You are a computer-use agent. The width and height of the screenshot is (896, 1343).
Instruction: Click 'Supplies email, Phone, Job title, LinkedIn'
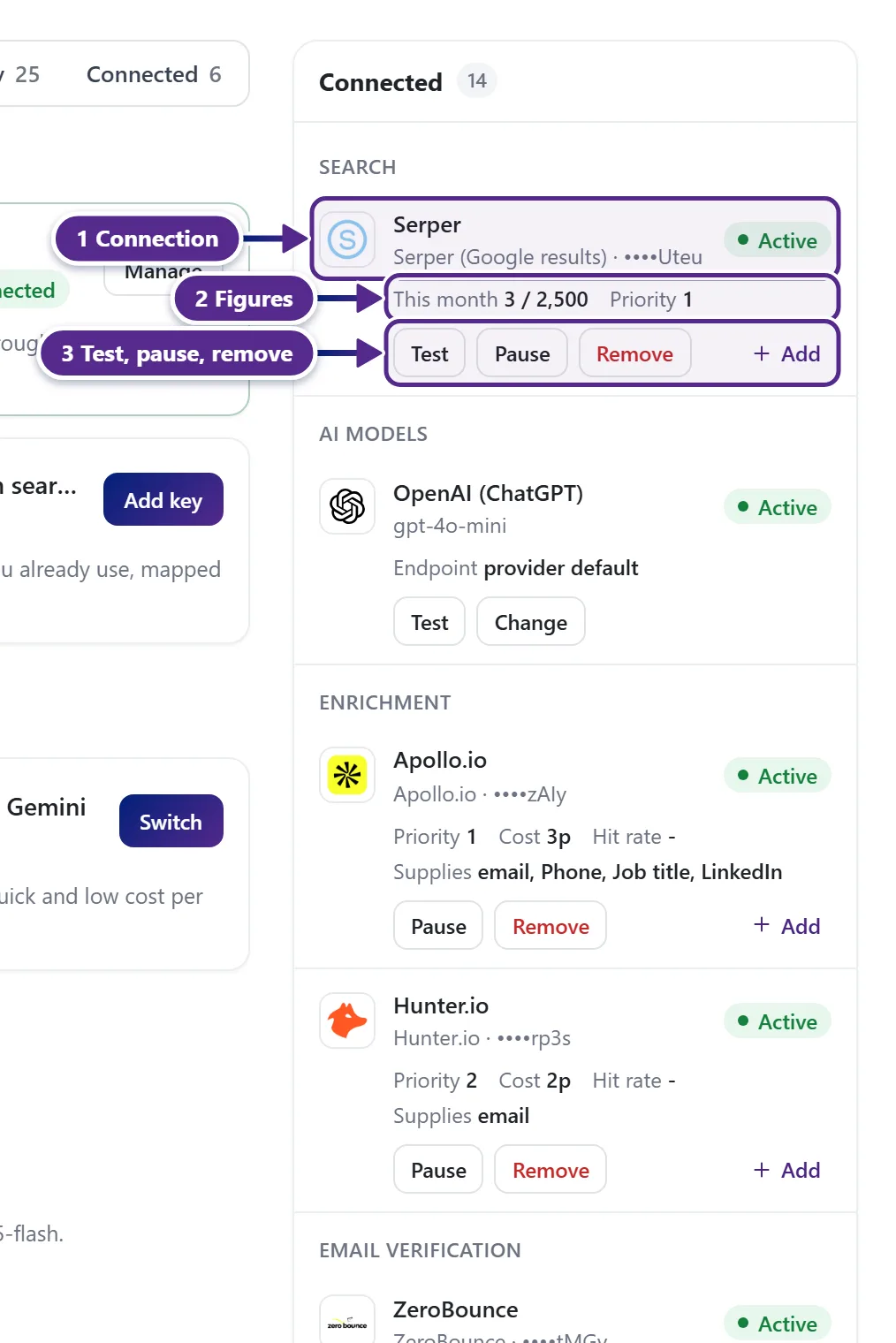[588, 872]
